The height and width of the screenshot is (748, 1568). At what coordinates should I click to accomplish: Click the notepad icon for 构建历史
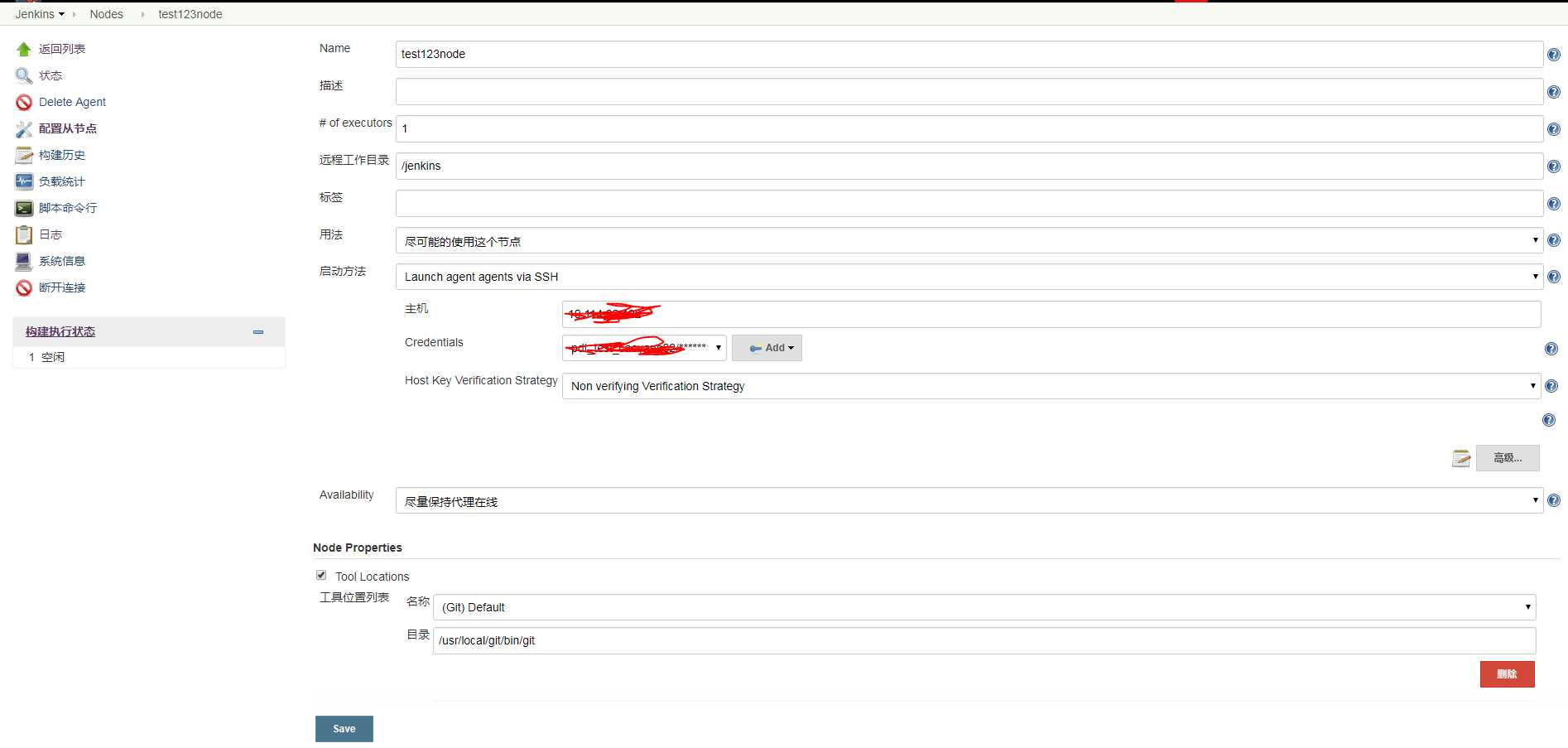click(x=24, y=156)
